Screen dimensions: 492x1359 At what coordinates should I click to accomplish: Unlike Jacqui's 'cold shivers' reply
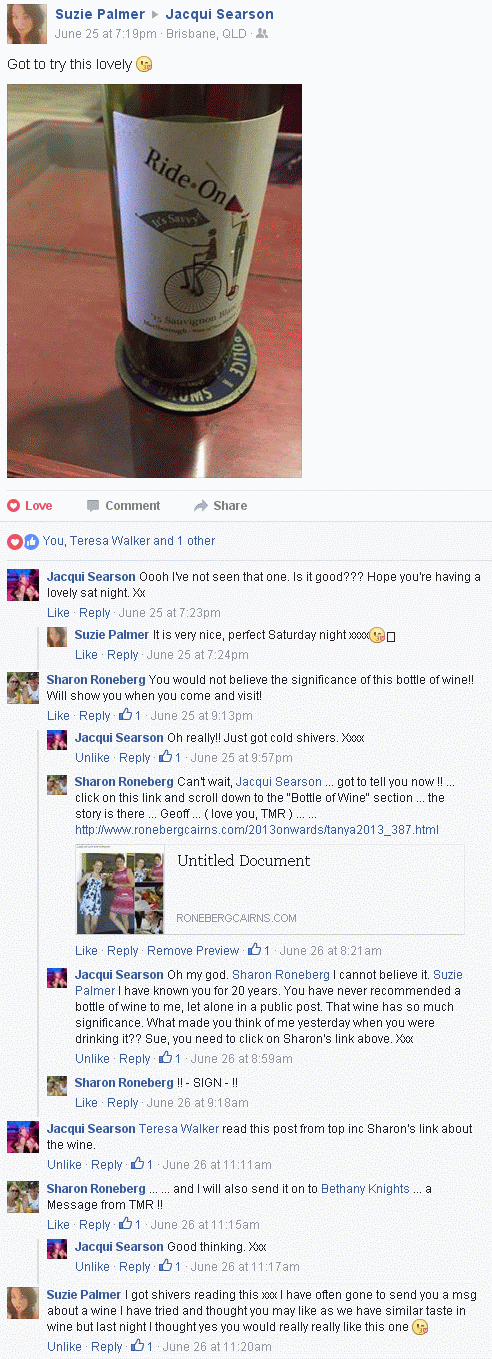click(92, 758)
